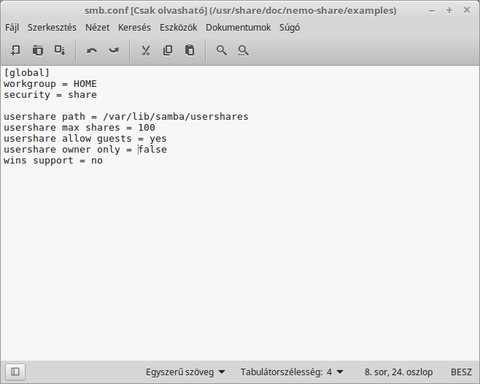This screenshot has width=480, height=384.
Task: Open Tabulátorszélesség tab width dropdown
Action: point(292,372)
